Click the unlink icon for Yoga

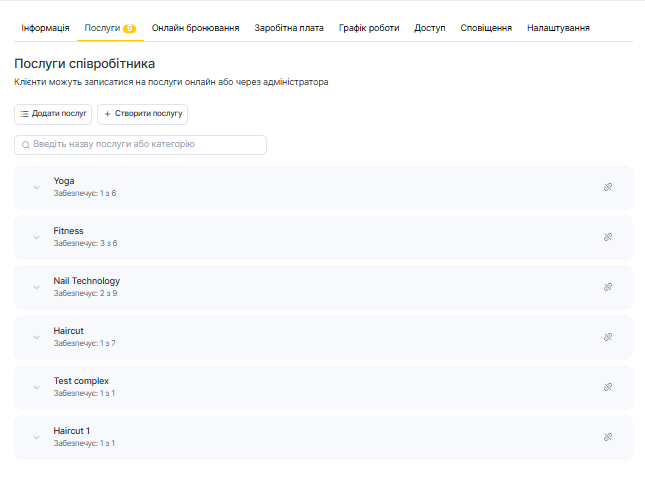pos(607,187)
